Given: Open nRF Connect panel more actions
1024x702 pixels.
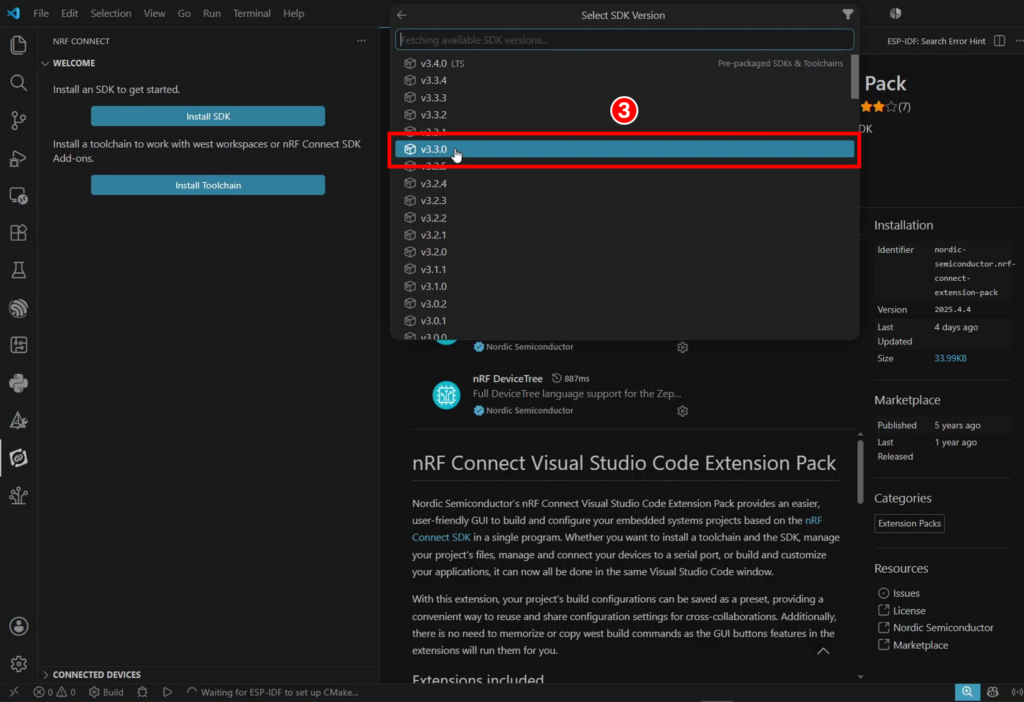Looking at the screenshot, I should pyautogui.click(x=361, y=40).
